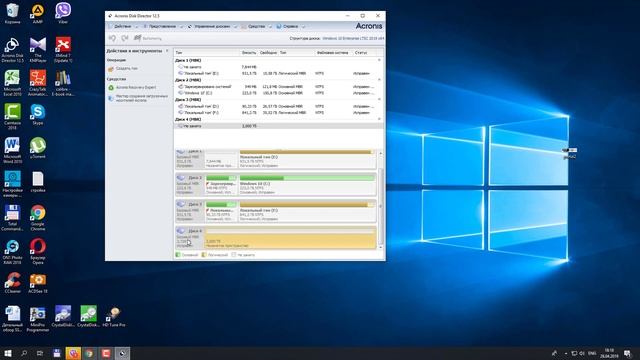Click the green Основной legend swatch
The height and width of the screenshot is (360, 640).
coord(178,255)
